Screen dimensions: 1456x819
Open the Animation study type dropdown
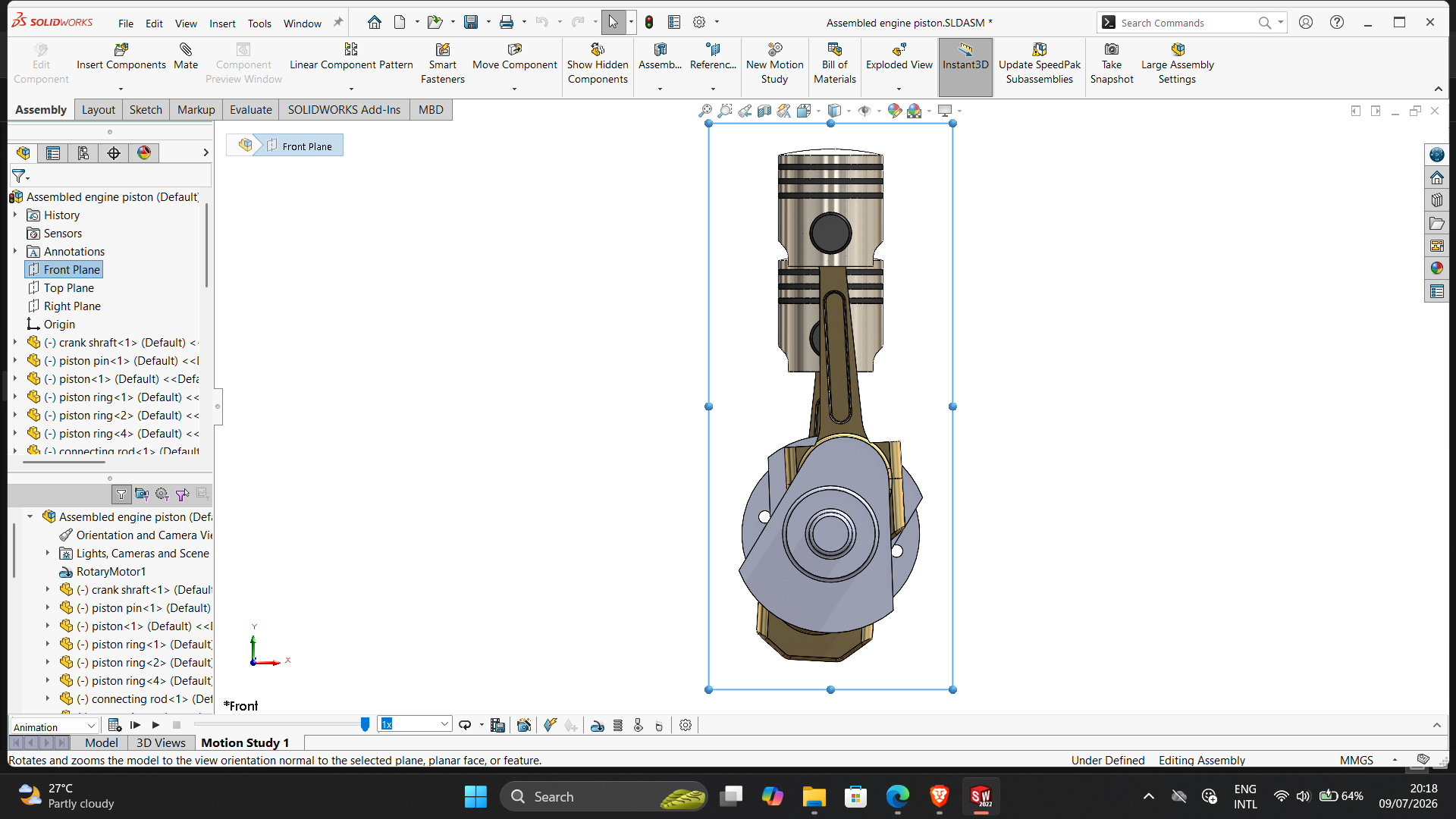pyautogui.click(x=54, y=726)
